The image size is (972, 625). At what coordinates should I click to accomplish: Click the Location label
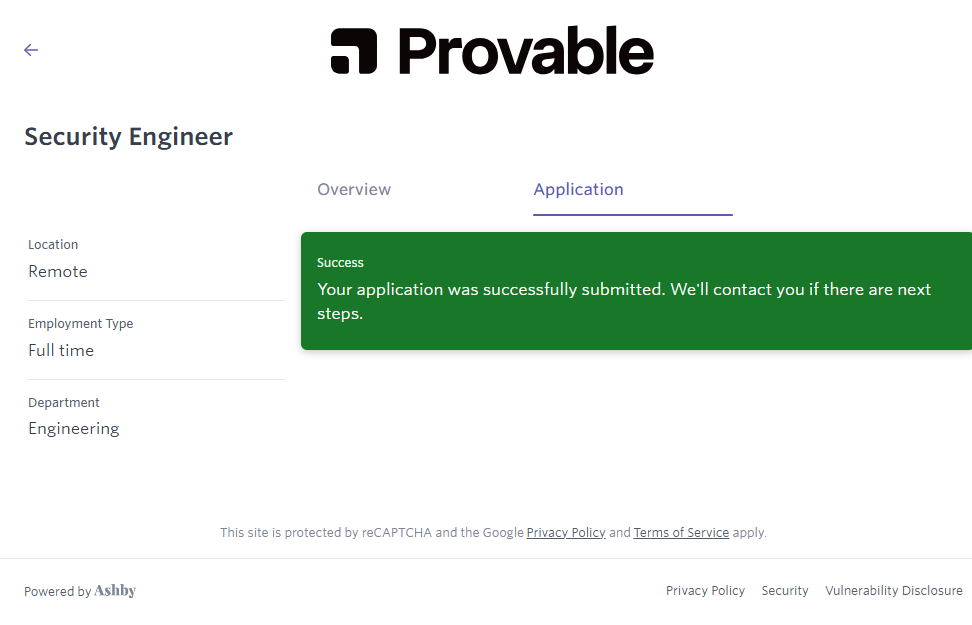pyautogui.click(x=53, y=245)
